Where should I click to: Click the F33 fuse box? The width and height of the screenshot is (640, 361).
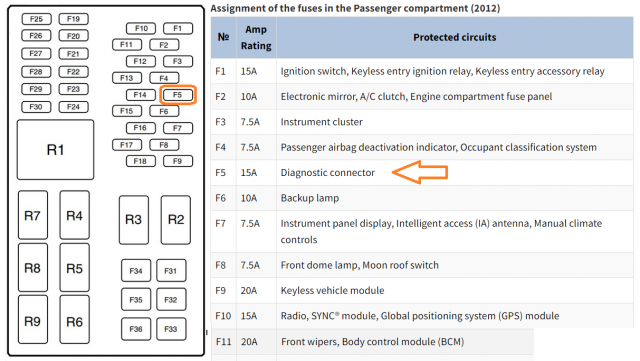(x=171, y=329)
